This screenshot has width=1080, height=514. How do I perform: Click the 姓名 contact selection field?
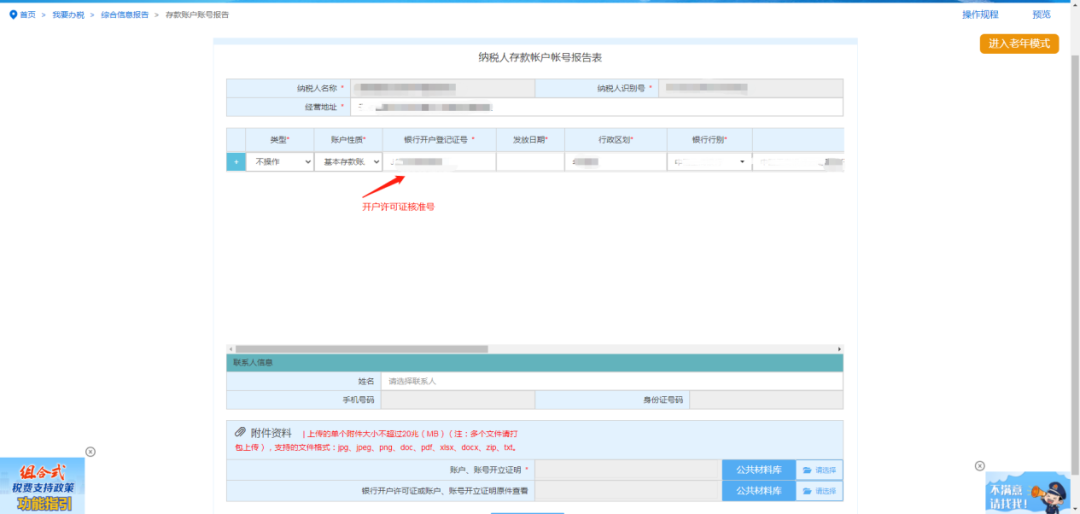tap(610, 381)
